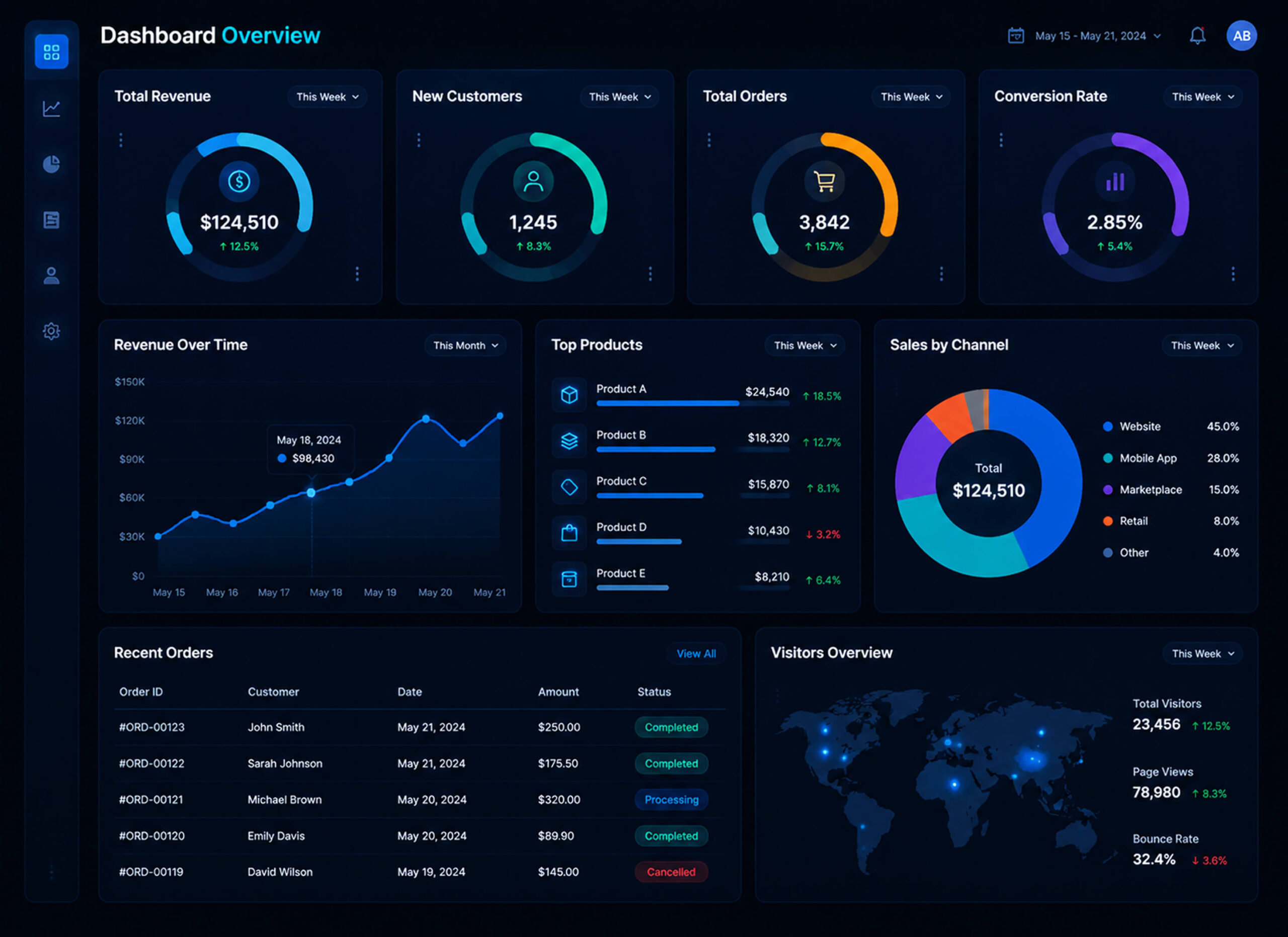Expand Sales by Channel This Week dropdown
Image resolution: width=1288 pixels, height=937 pixels.
click(1201, 346)
